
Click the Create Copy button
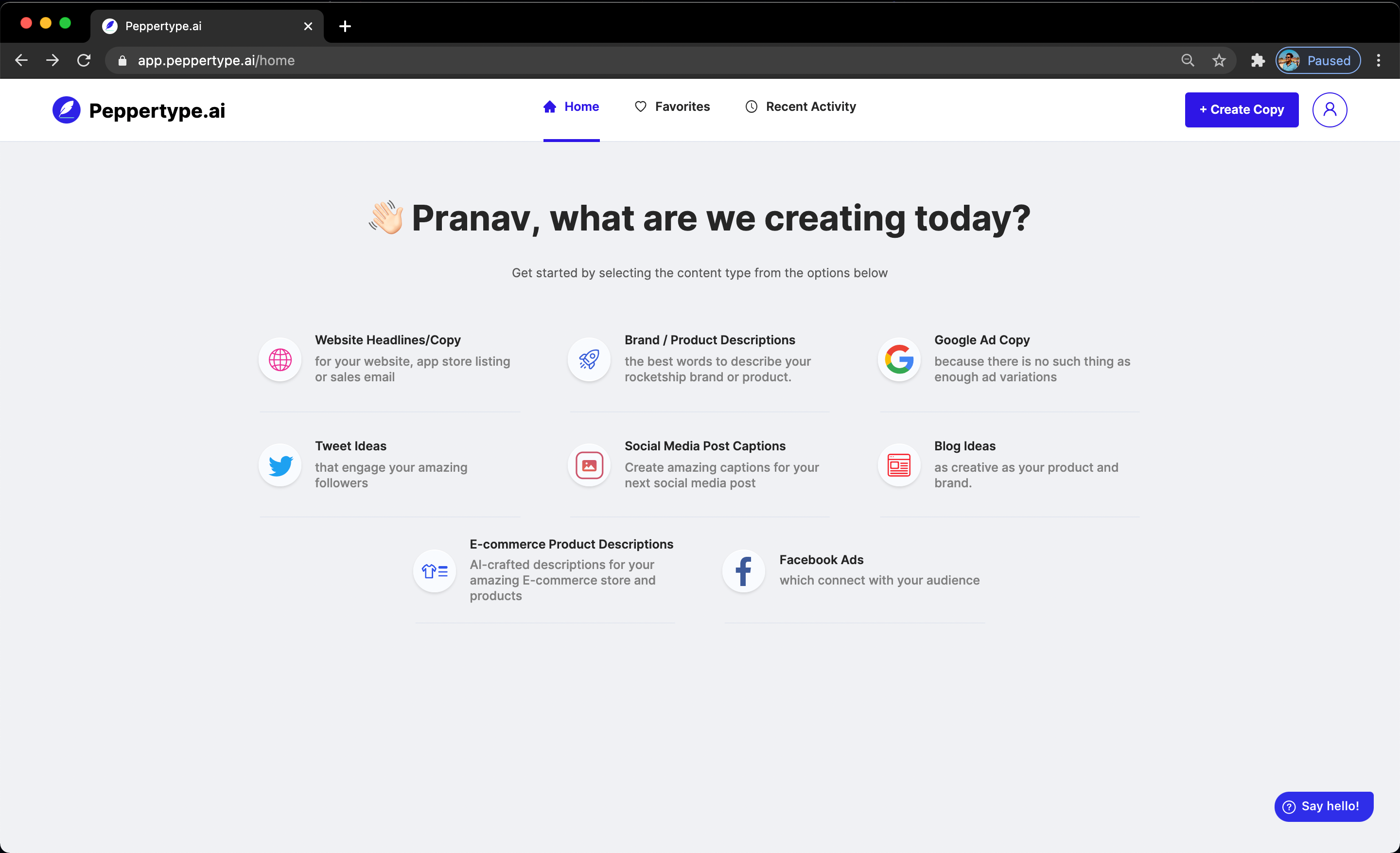(x=1241, y=110)
